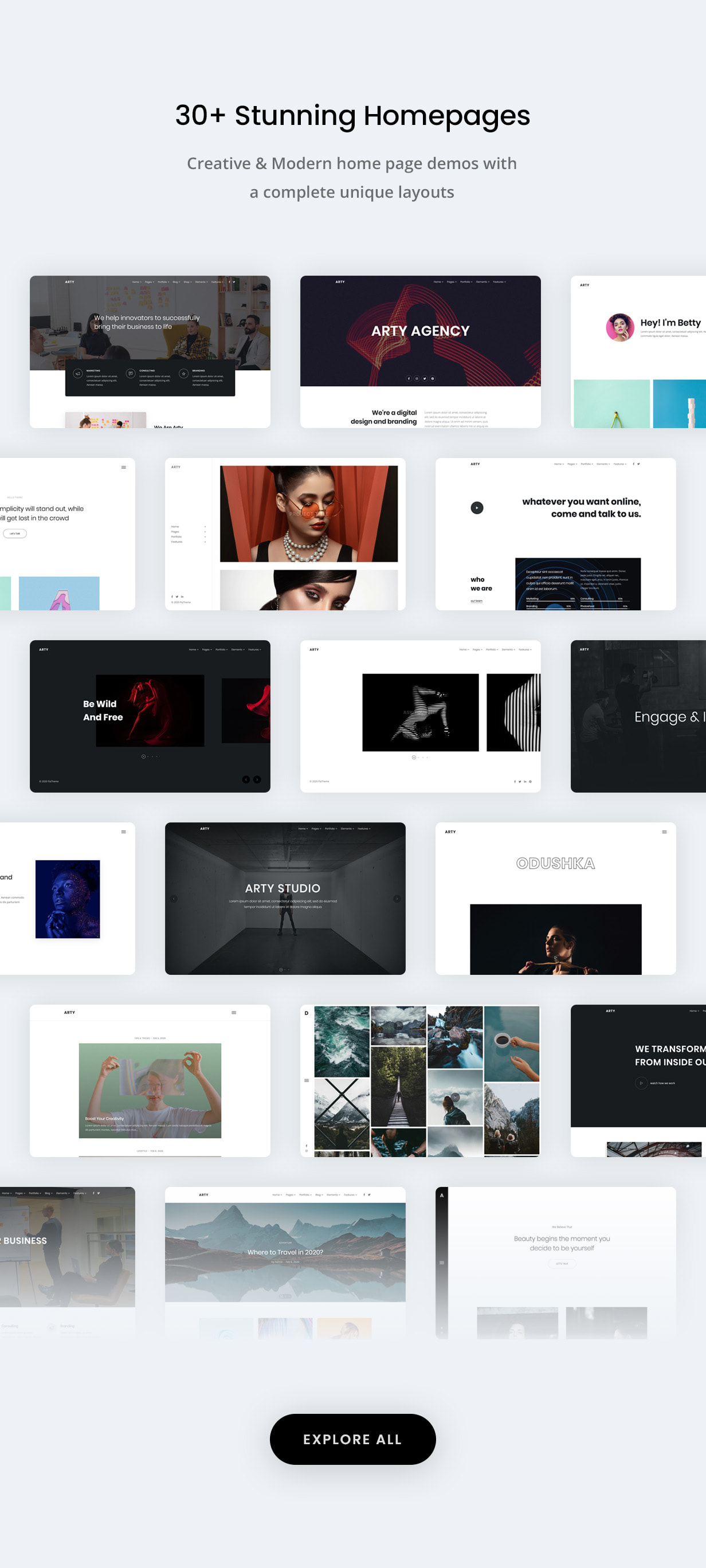Click hamburger icon above 'will stand out' text
The image size is (706, 1568).
124,467
